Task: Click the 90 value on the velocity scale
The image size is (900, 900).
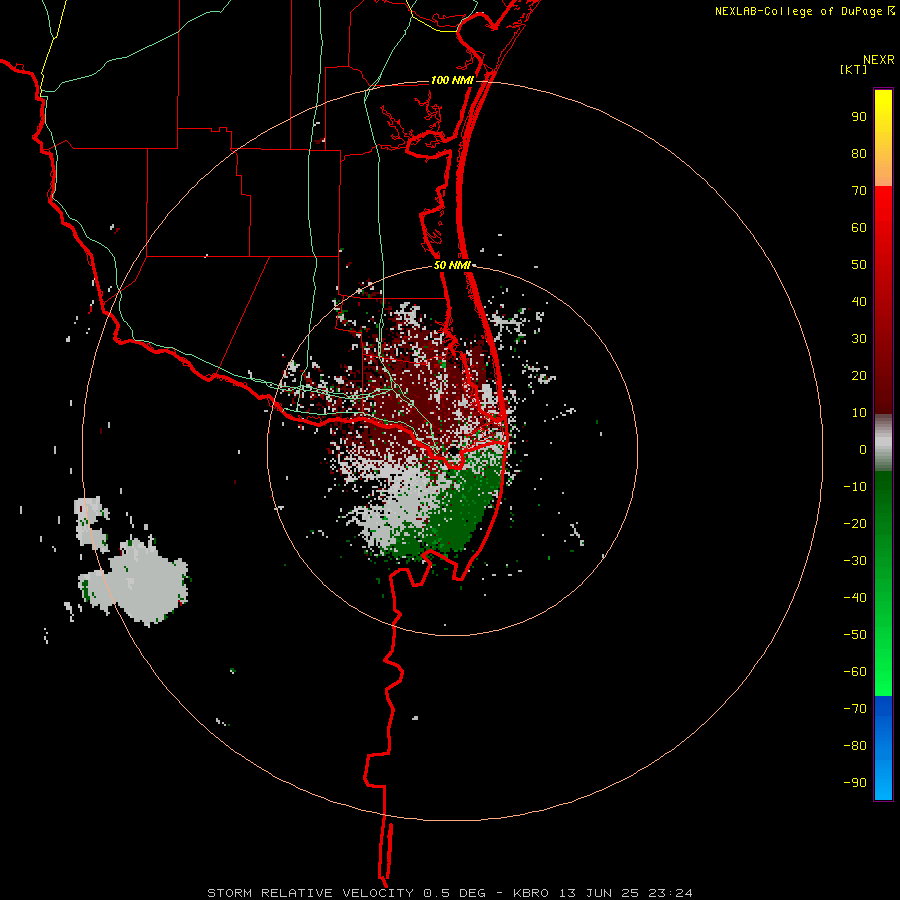Action: [859, 117]
